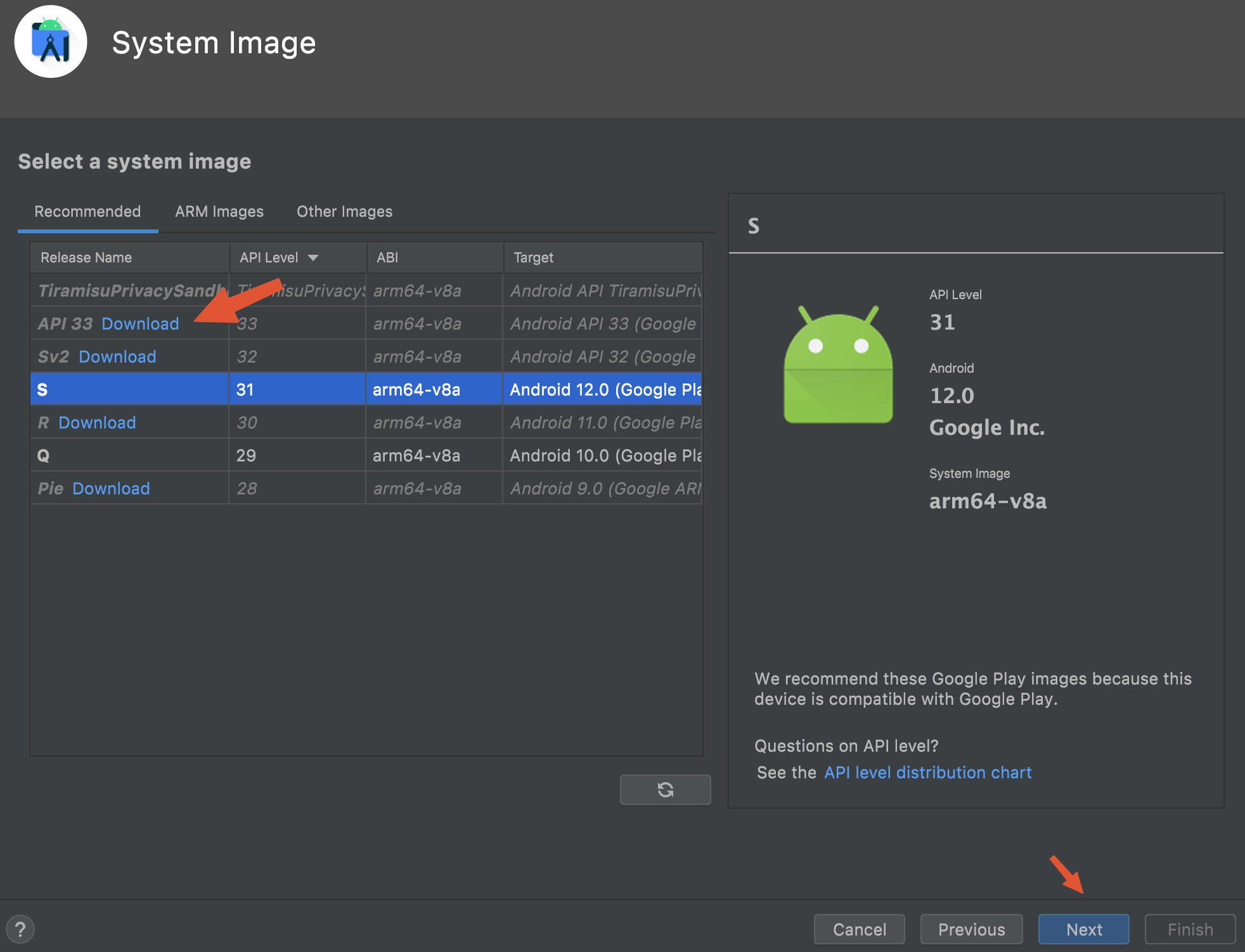The image size is (1245, 952).
Task: Click the green Android robot image
Action: pyautogui.click(x=838, y=365)
